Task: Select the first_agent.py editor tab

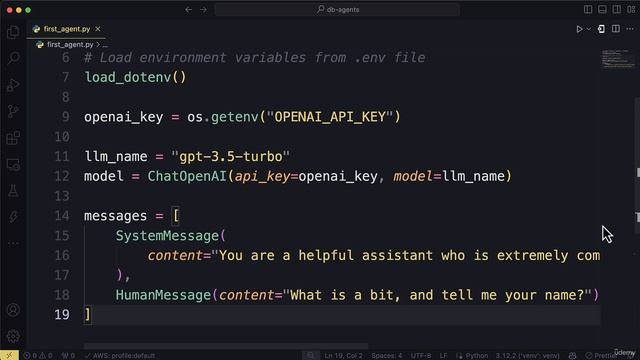Action: [x=67, y=29]
